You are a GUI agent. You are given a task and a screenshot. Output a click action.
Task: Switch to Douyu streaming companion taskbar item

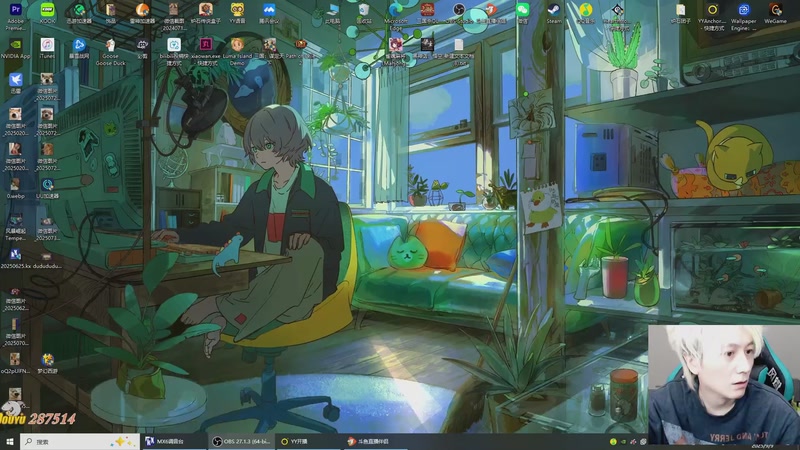coord(376,441)
